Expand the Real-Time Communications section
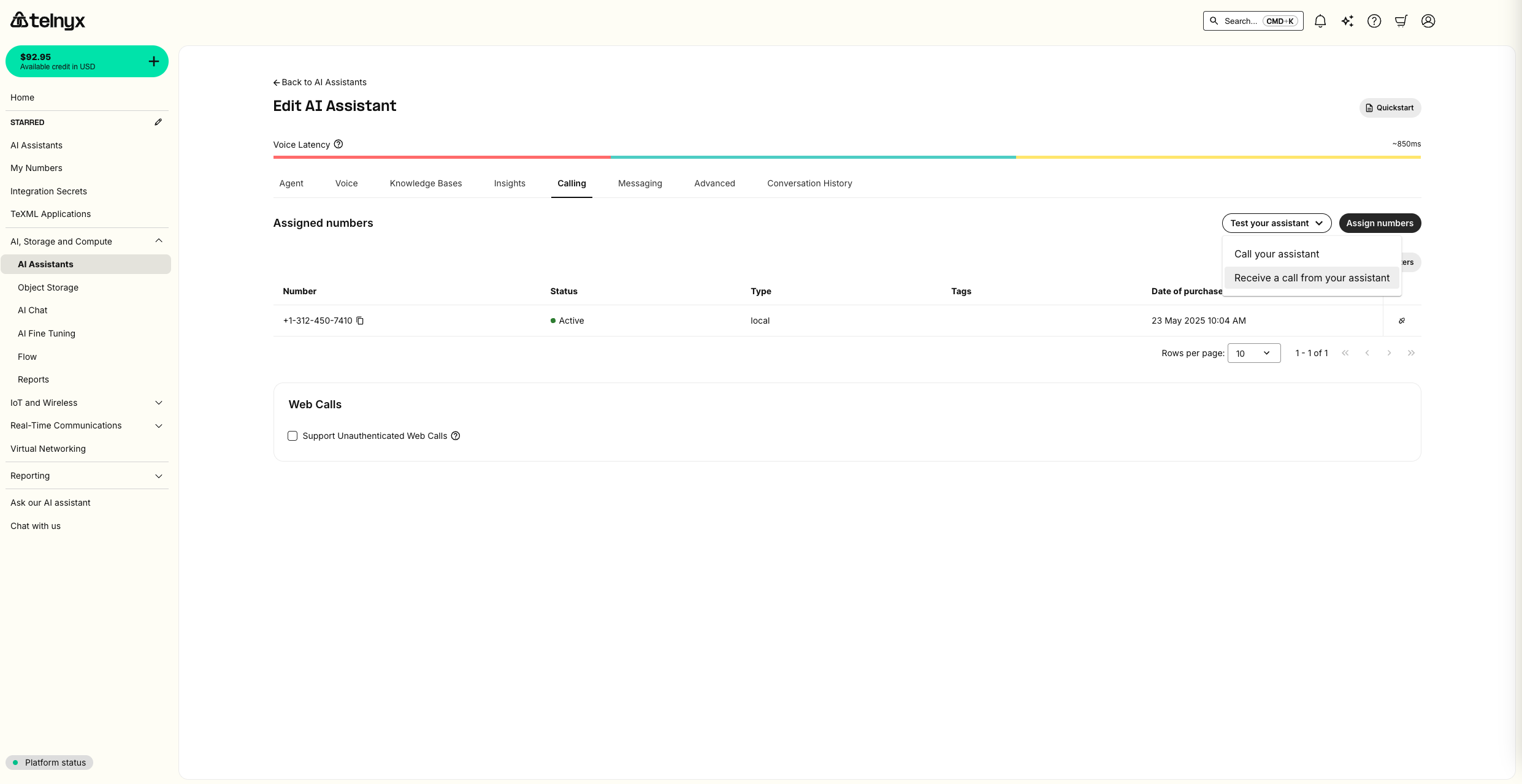Viewport: 1522px width, 784px height. pyautogui.click(x=159, y=425)
